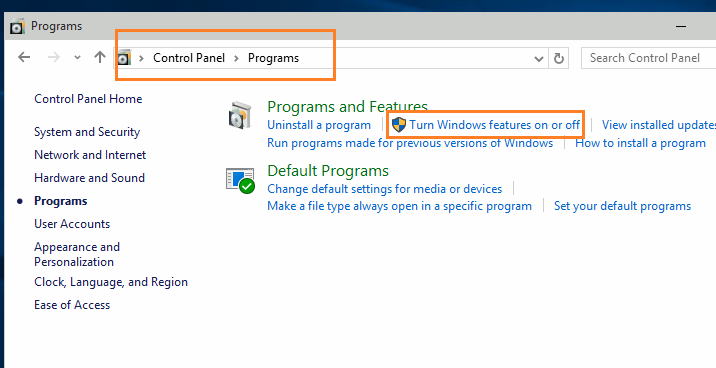Select Programs in the address breadcrumb
The width and height of the screenshot is (716, 368).
click(x=273, y=58)
